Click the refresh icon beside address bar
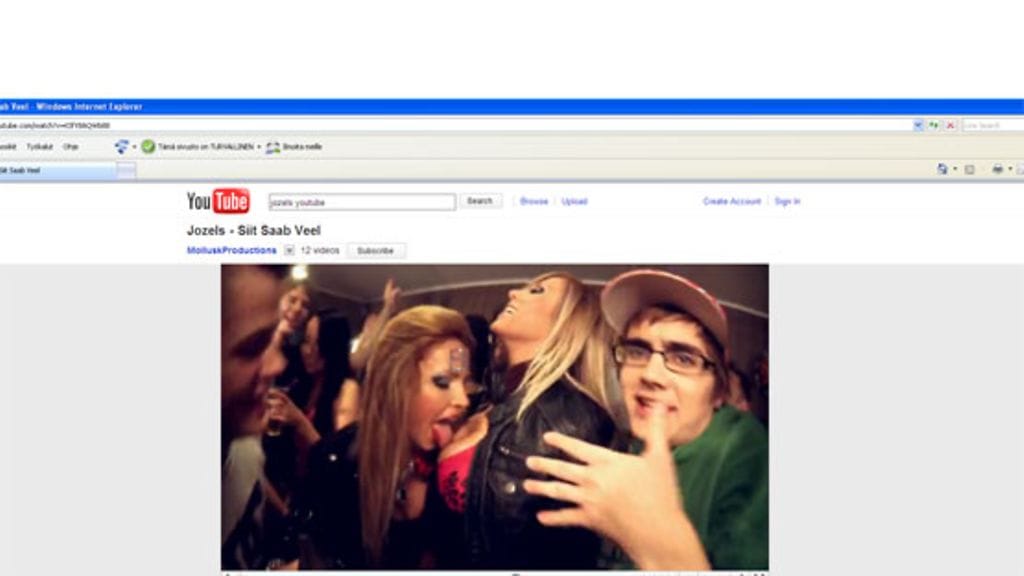Image resolution: width=1024 pixels, height=576 pixels. click(934, 125)
